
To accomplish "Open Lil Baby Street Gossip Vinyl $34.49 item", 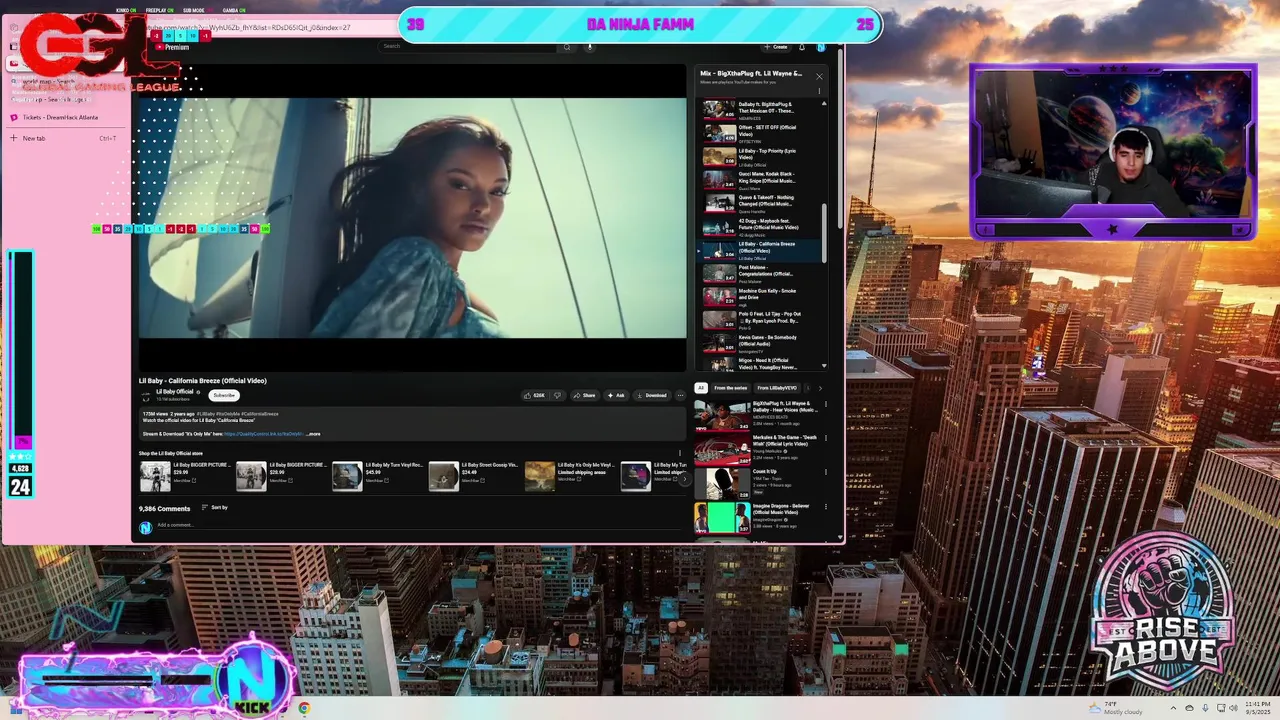I will (x=473, y=476).
